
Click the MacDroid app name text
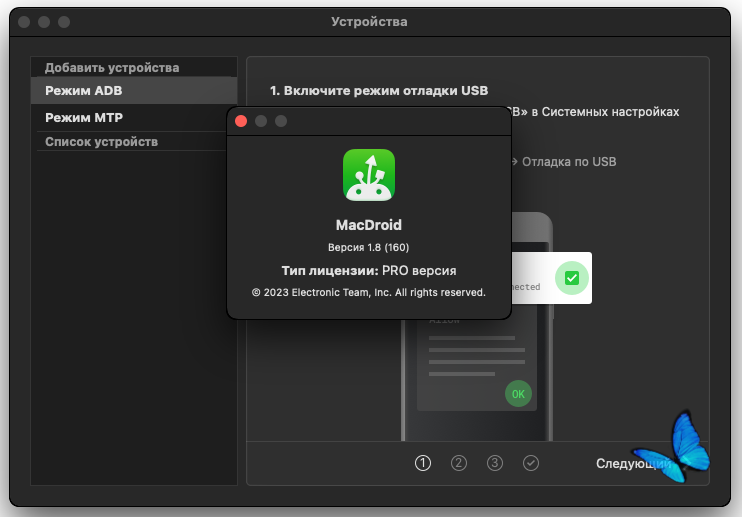(x=369, y=225)
